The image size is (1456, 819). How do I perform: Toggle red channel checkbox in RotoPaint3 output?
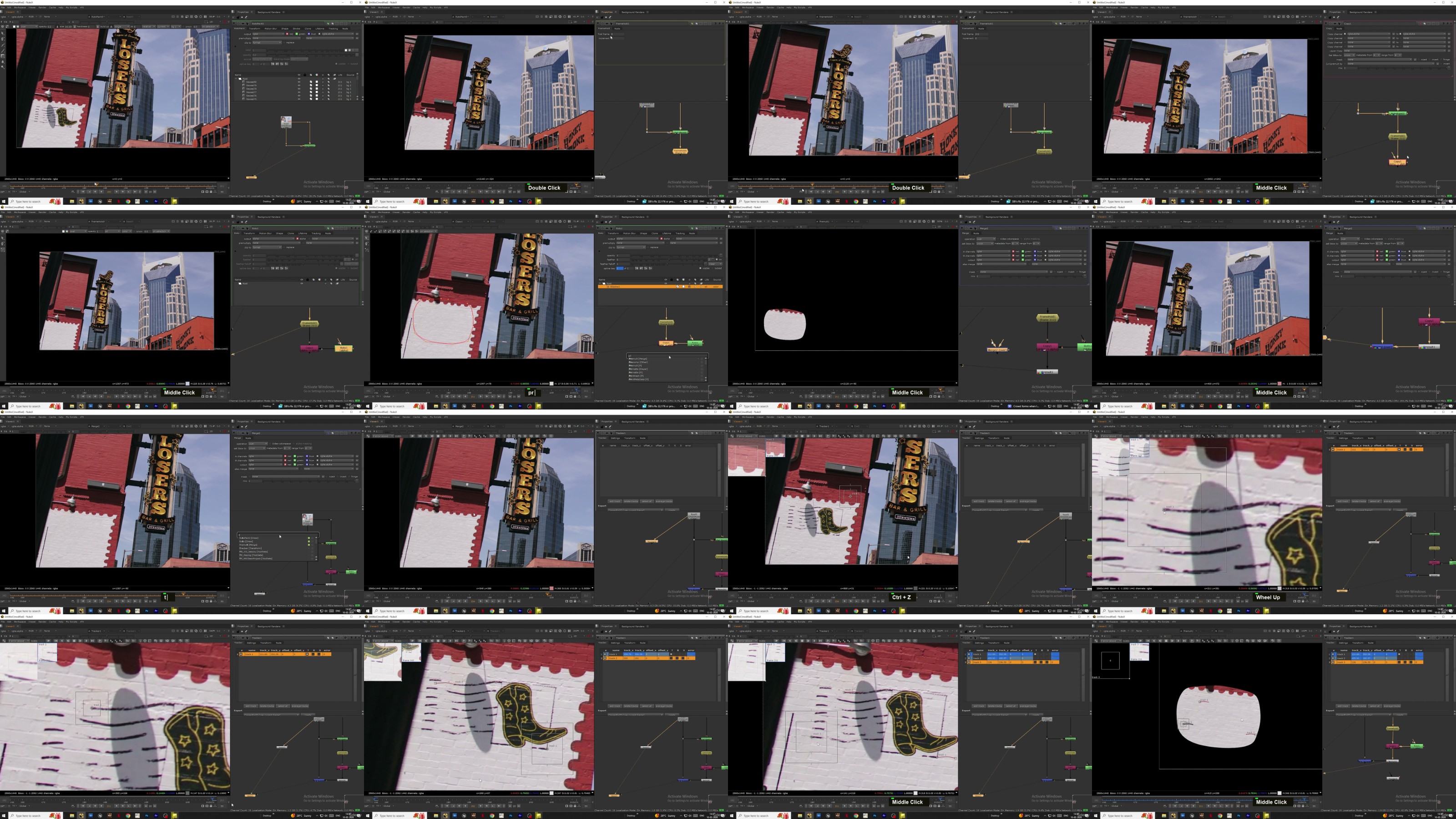[x=287, y=34]
